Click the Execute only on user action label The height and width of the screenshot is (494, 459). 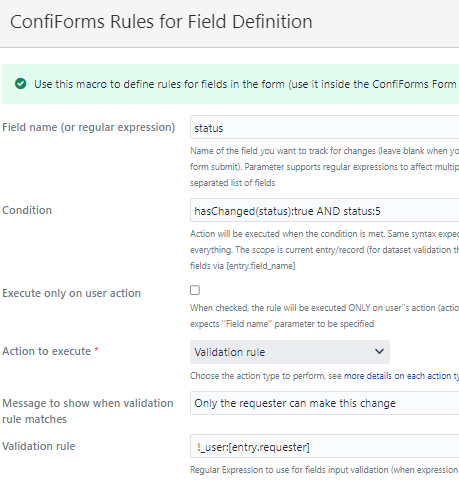pos(71,293)
